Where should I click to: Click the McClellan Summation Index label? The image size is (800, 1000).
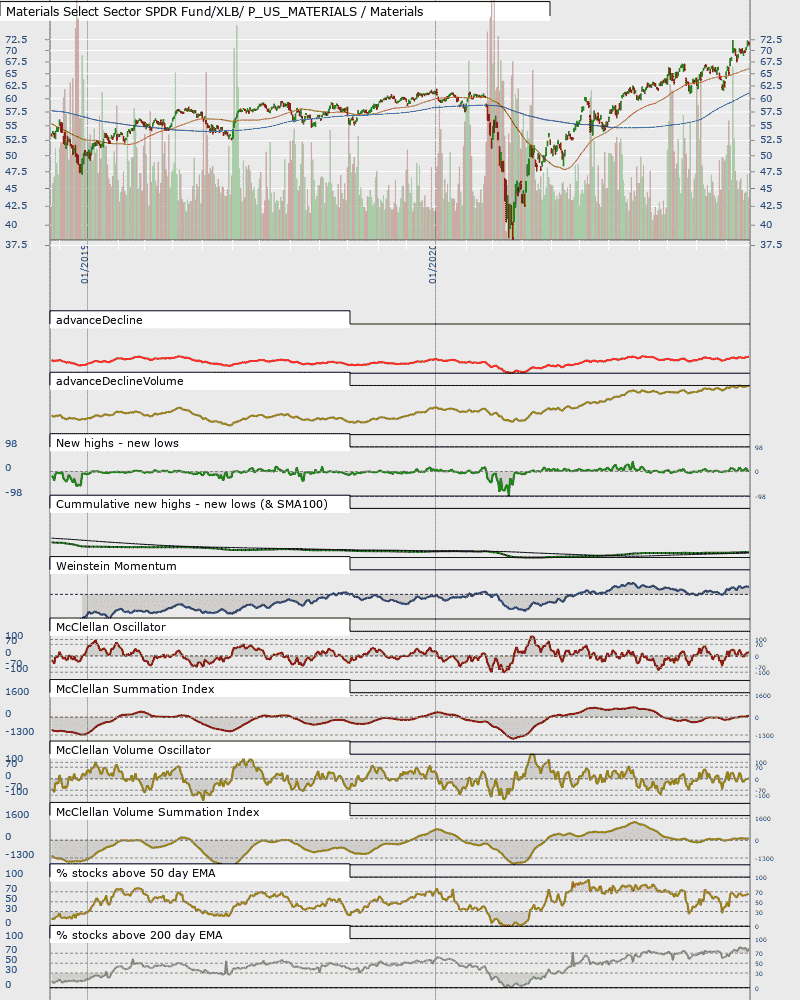pos(135,689)
